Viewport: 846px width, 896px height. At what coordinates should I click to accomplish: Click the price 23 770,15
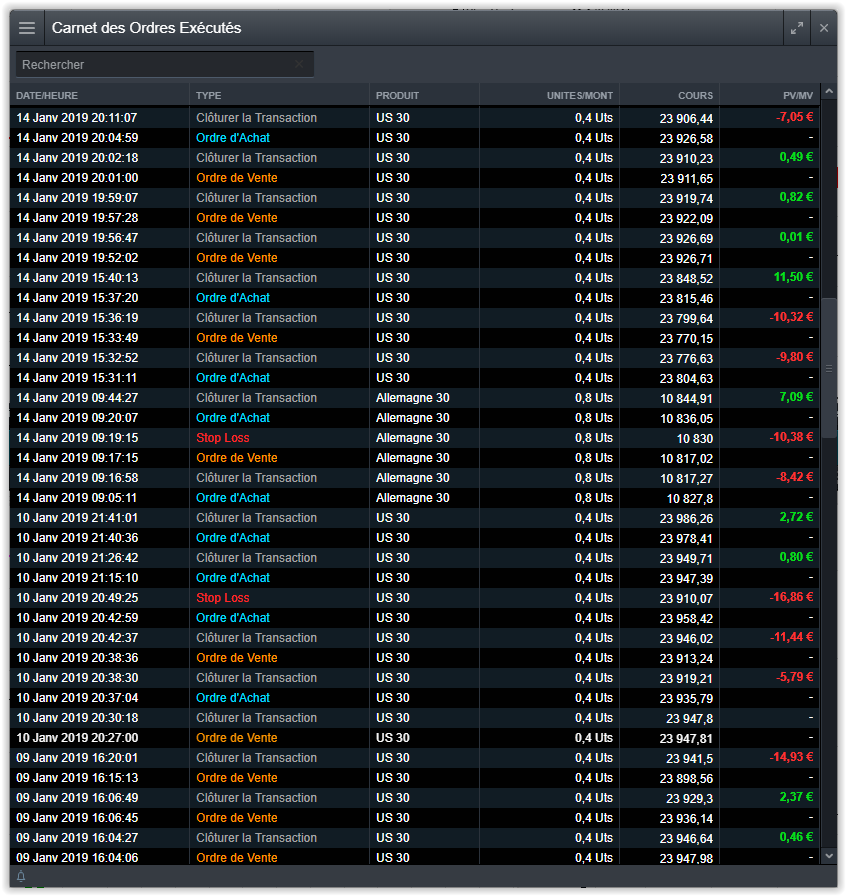[x=686, y=338]
